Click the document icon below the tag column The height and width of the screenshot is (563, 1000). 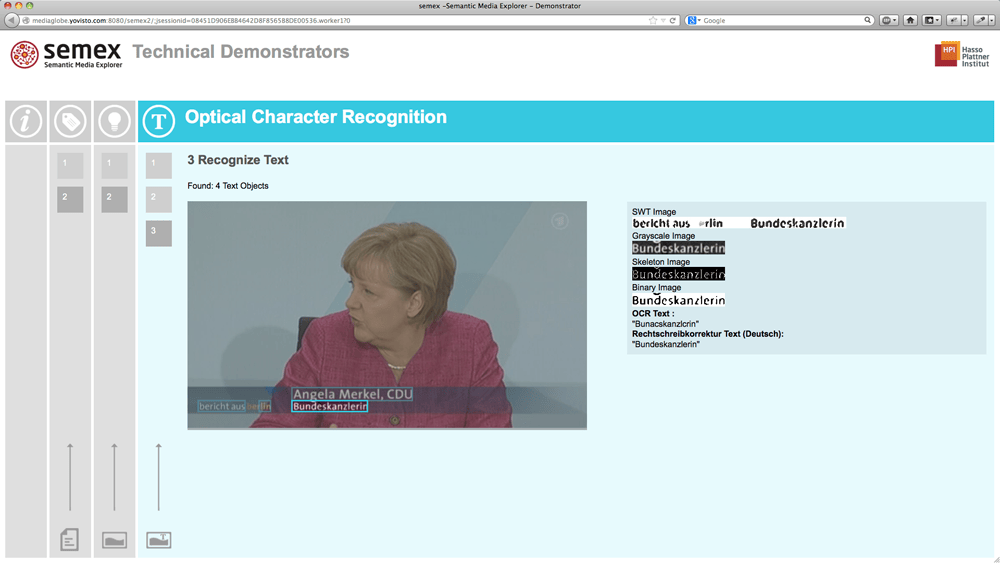[x=69, y=540]
